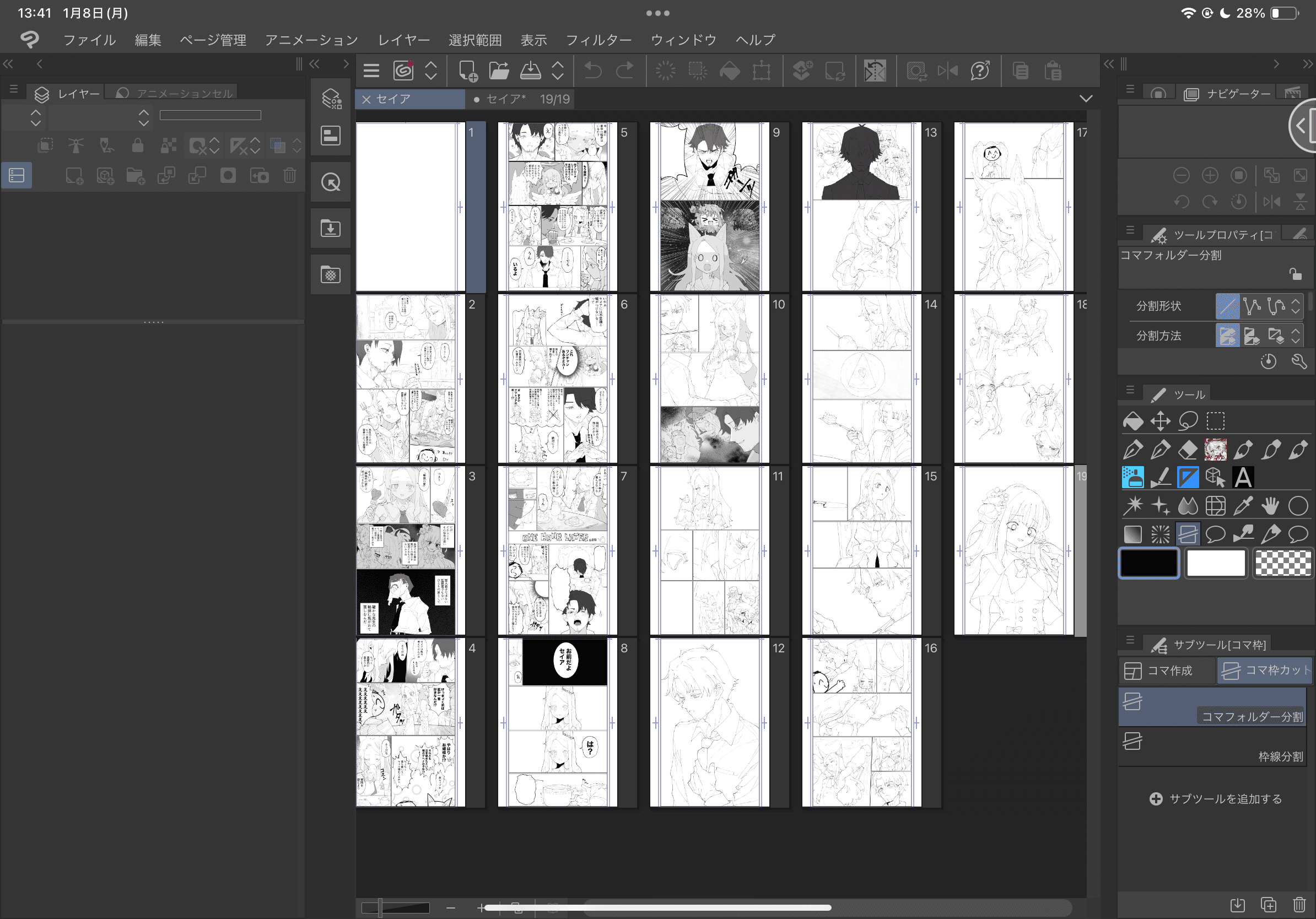Select the Eyedropper tool
Image resolution: width=1316 pixels, height=919 pixels.
[1242, 505]
